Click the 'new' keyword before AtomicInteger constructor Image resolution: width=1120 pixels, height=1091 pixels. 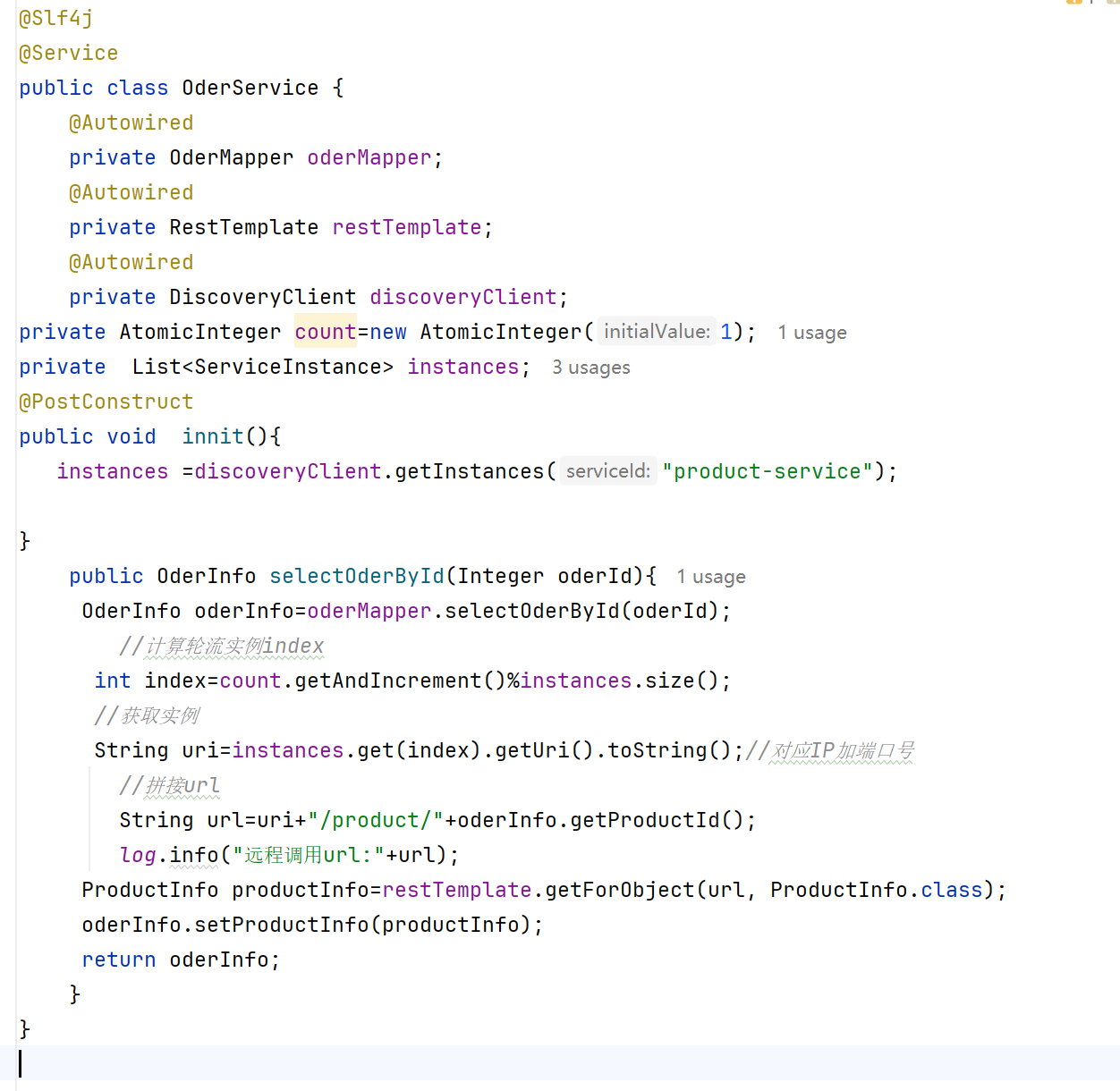point(388,332)
